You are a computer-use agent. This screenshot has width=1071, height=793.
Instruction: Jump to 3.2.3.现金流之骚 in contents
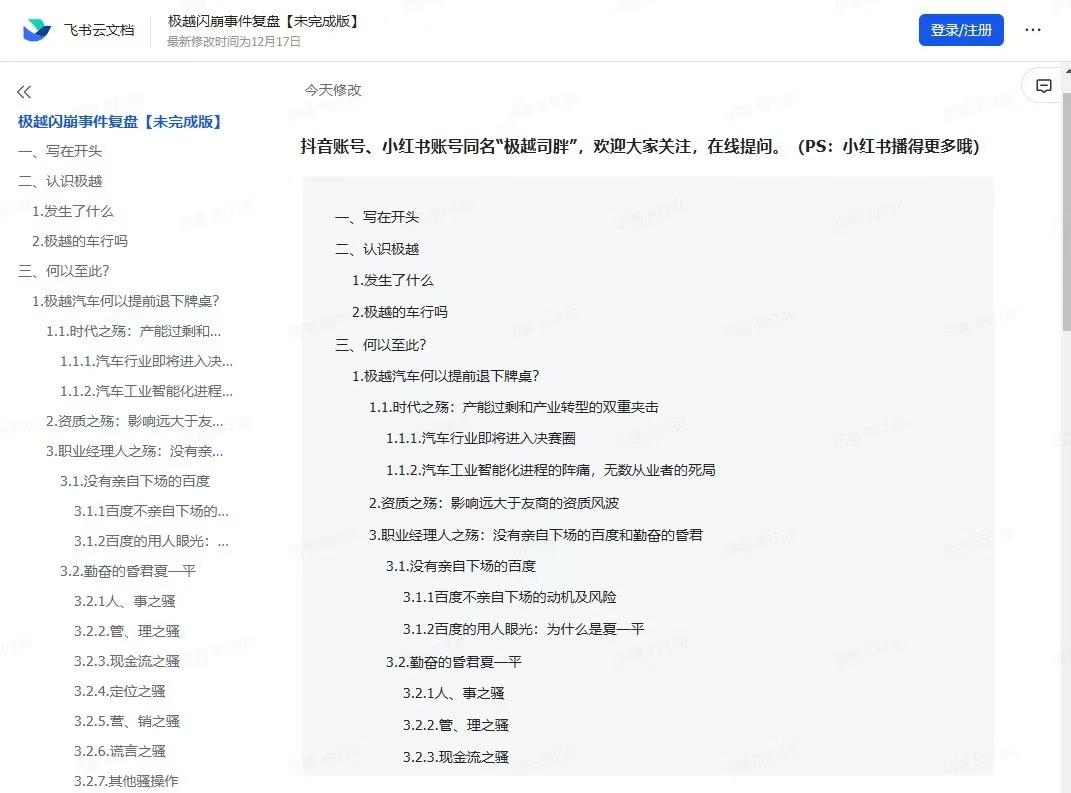tap(456, 757)
